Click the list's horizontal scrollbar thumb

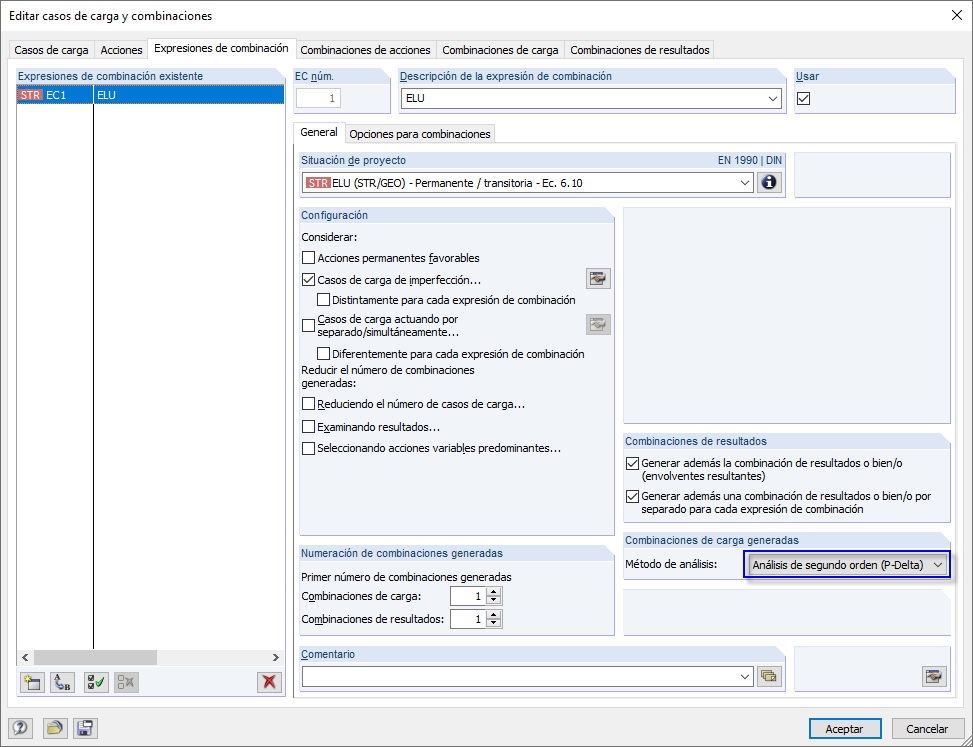pyautogui.click(x=96, y=657)
